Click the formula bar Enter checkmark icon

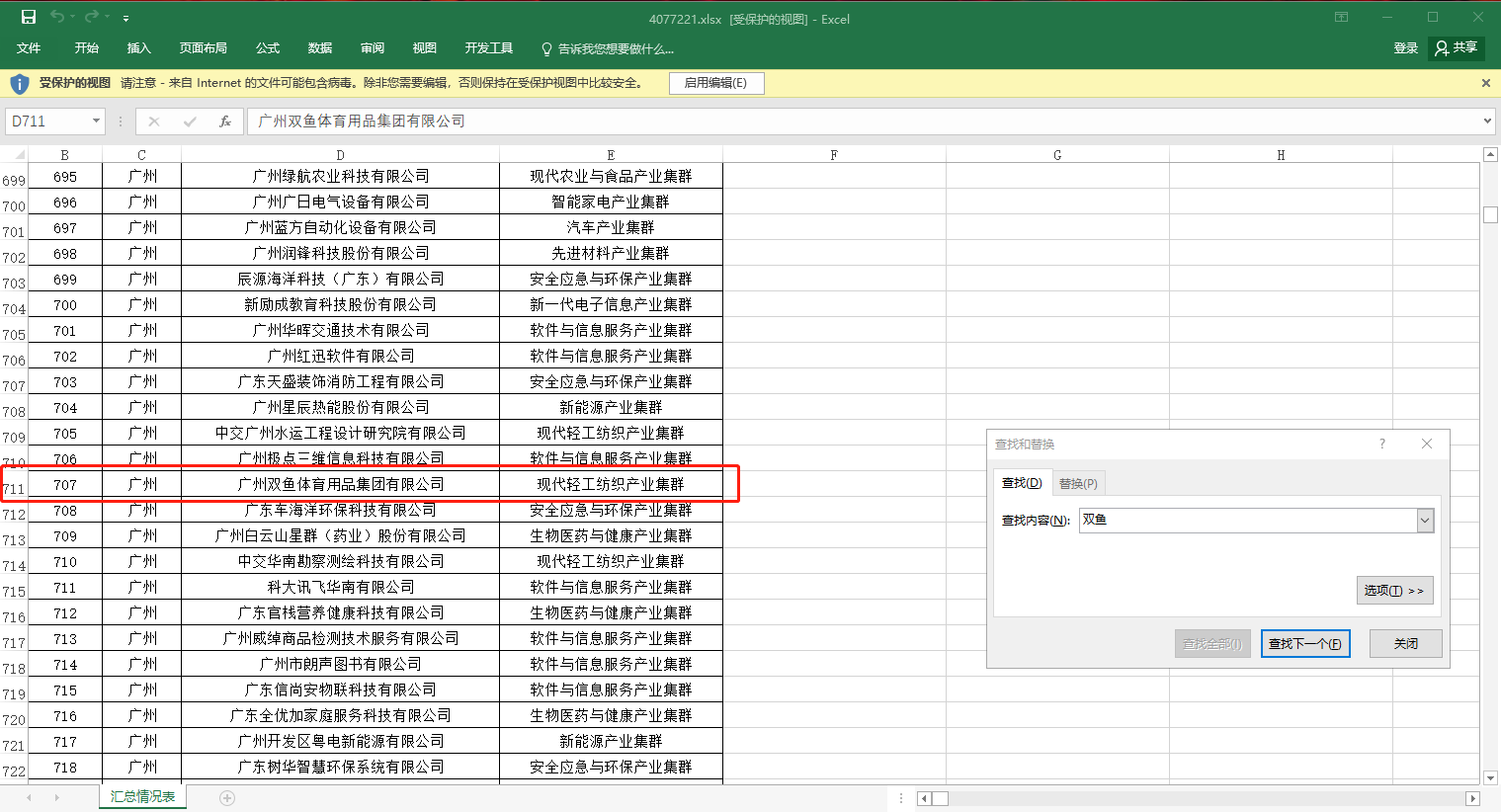coord(190,122)
